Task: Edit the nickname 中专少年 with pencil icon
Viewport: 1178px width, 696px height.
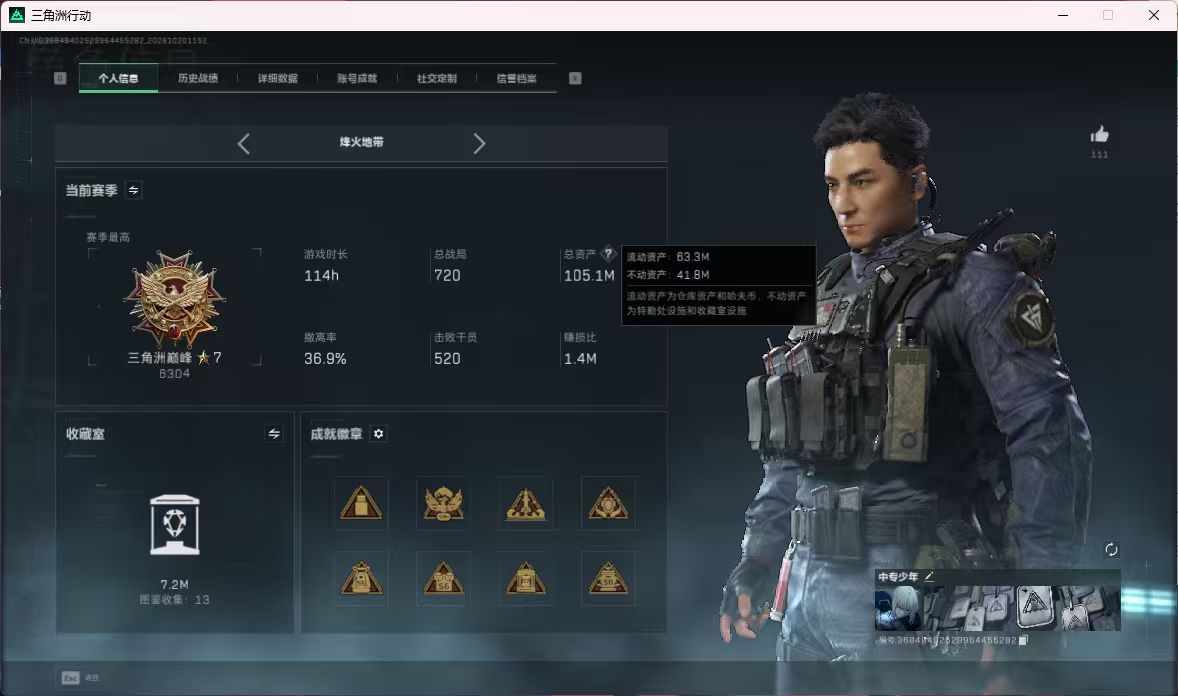Action: click(929, 576)
